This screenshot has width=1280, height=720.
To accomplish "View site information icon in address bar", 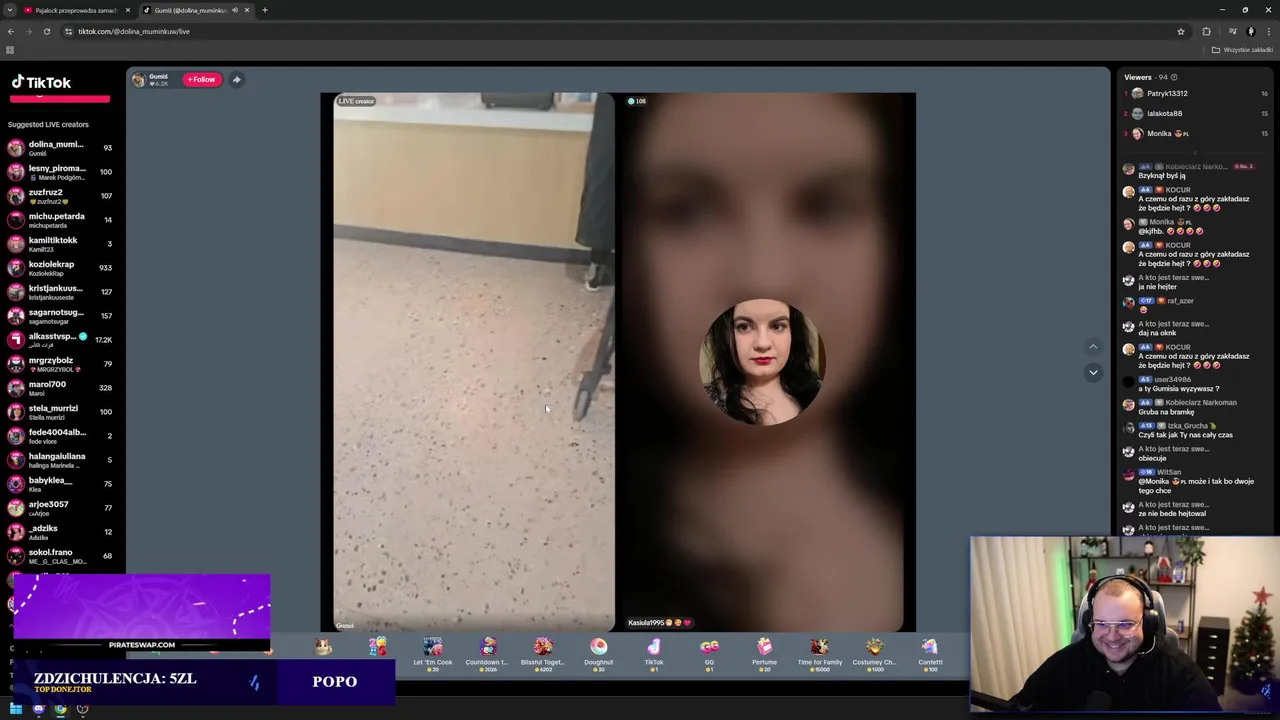I will coord(68,31).
